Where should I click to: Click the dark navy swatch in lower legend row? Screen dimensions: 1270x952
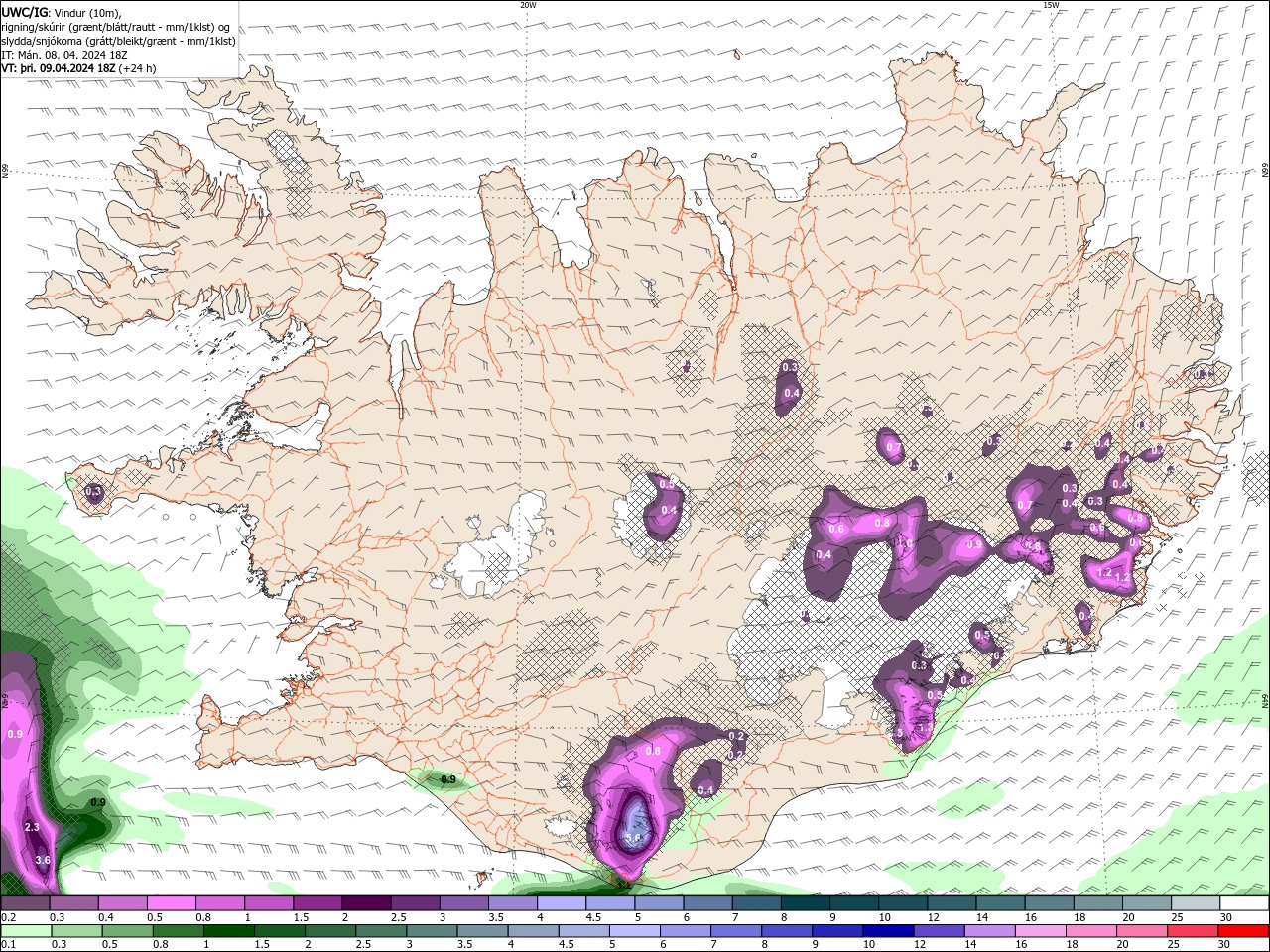point(887,931)
